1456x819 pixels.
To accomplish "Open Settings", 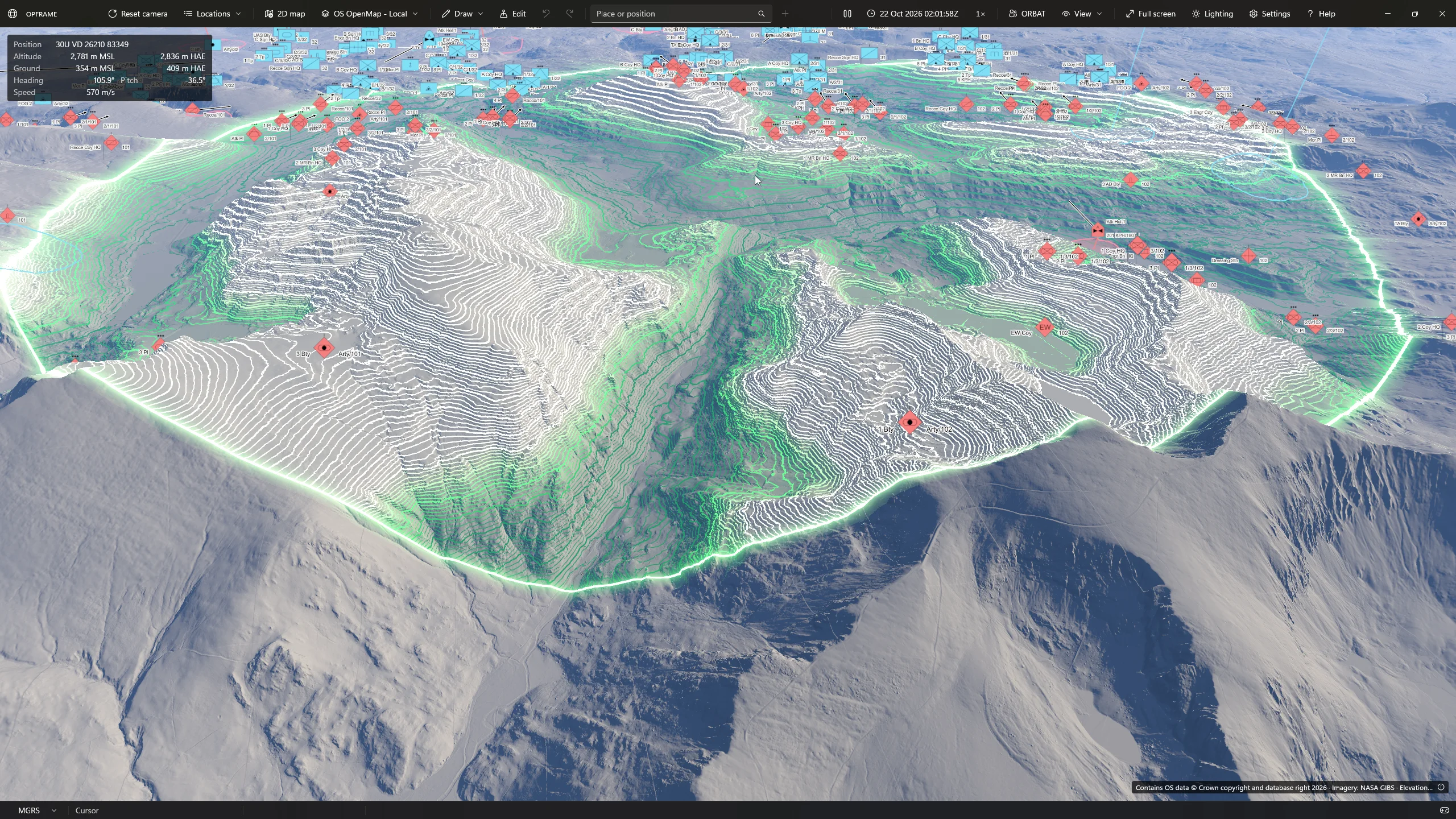I will [1269, 14].
